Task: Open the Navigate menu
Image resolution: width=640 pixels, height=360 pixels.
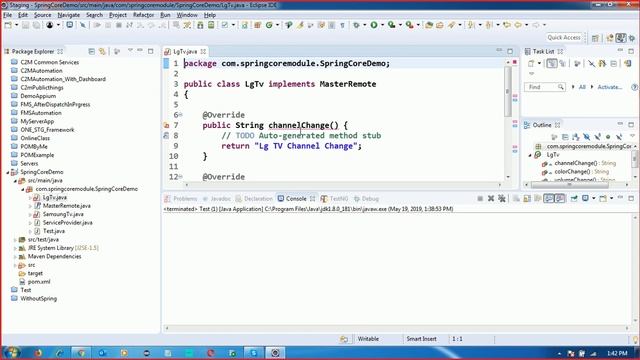Action: tap(69, 15)
